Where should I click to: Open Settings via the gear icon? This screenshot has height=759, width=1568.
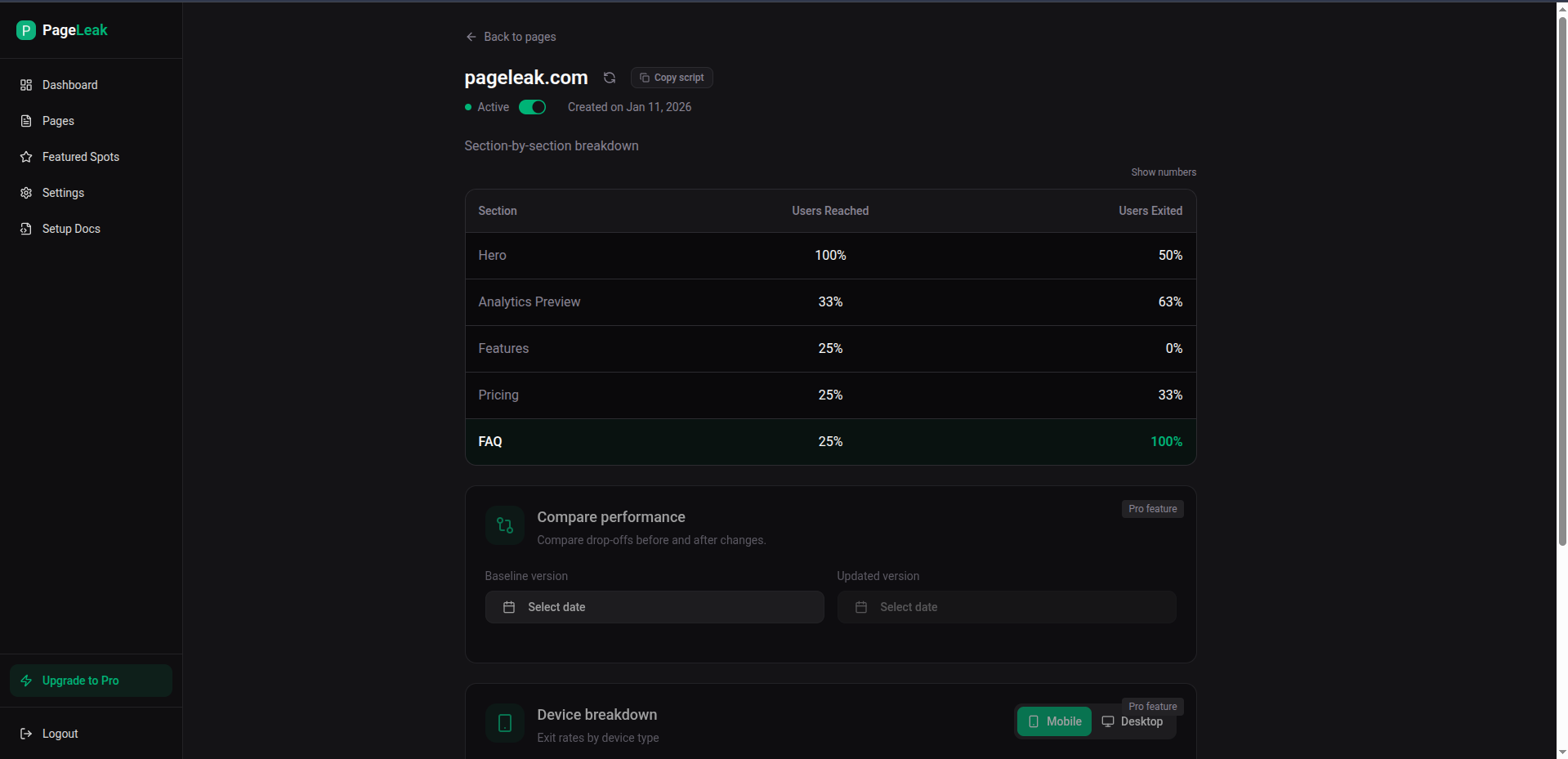point(27,193)
